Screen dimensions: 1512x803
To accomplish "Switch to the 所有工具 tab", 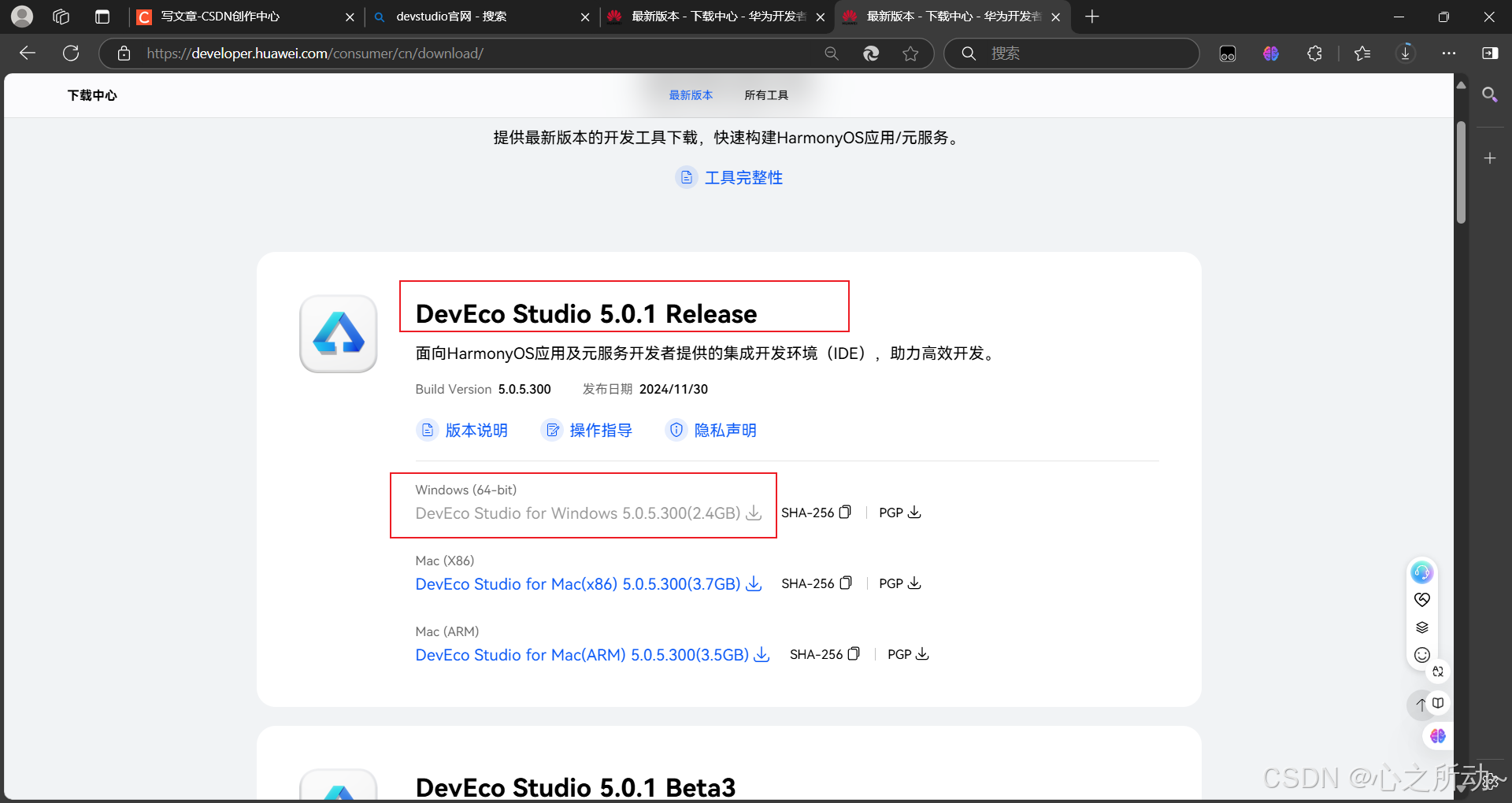I will pos(765,94).
